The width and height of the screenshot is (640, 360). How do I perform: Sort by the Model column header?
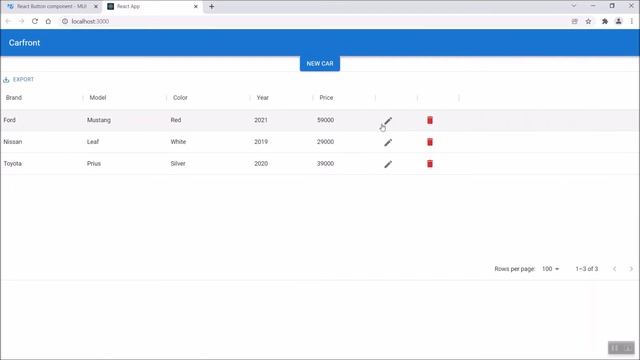98,98
